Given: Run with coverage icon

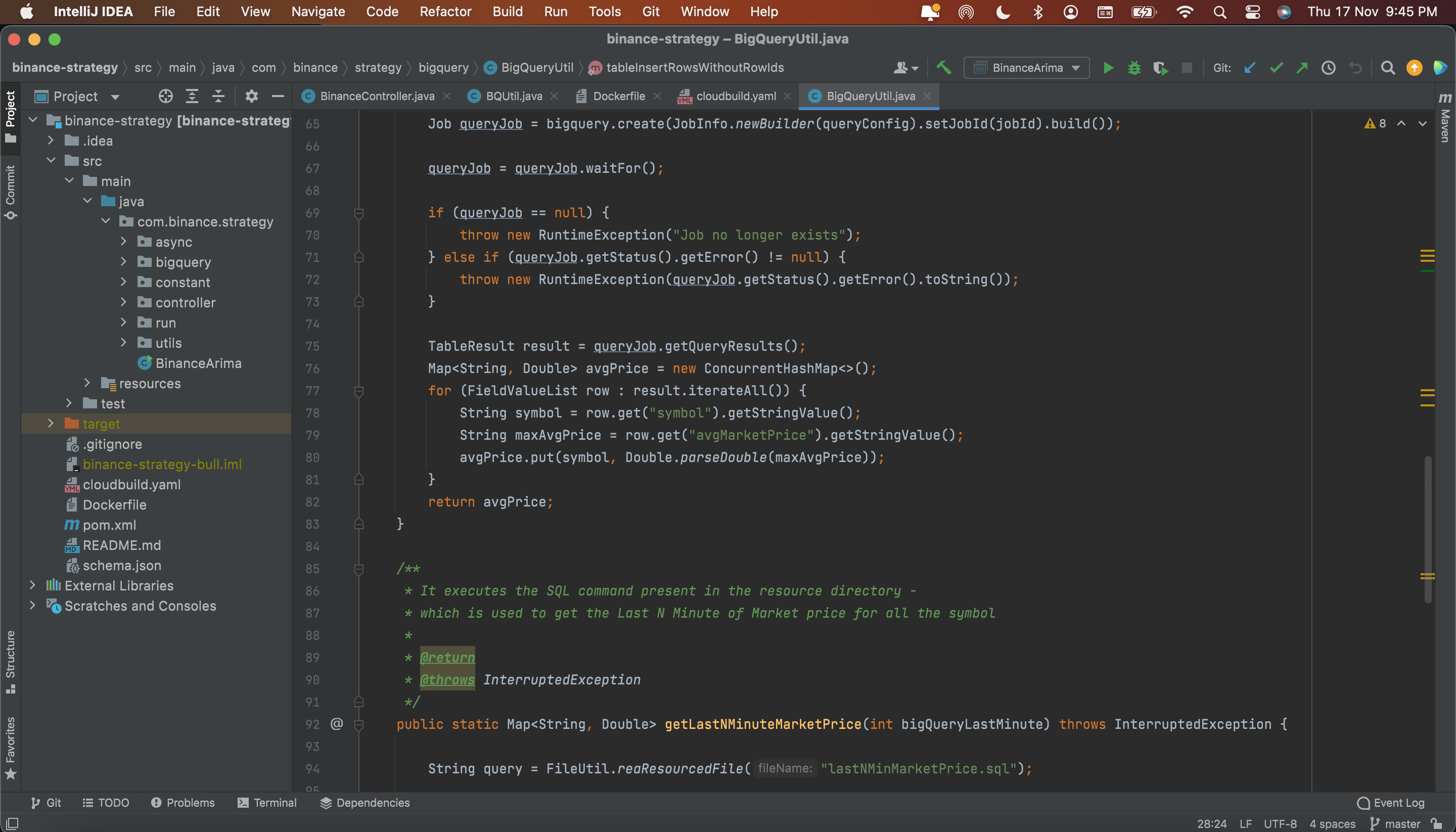Looking at the screenshot, I should tap(1160, 67).
